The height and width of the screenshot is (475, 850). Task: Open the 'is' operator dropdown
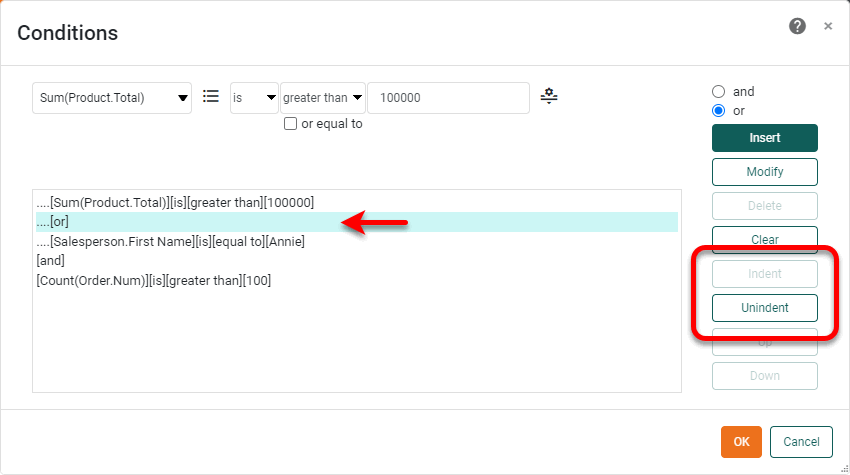click(255, 98)
